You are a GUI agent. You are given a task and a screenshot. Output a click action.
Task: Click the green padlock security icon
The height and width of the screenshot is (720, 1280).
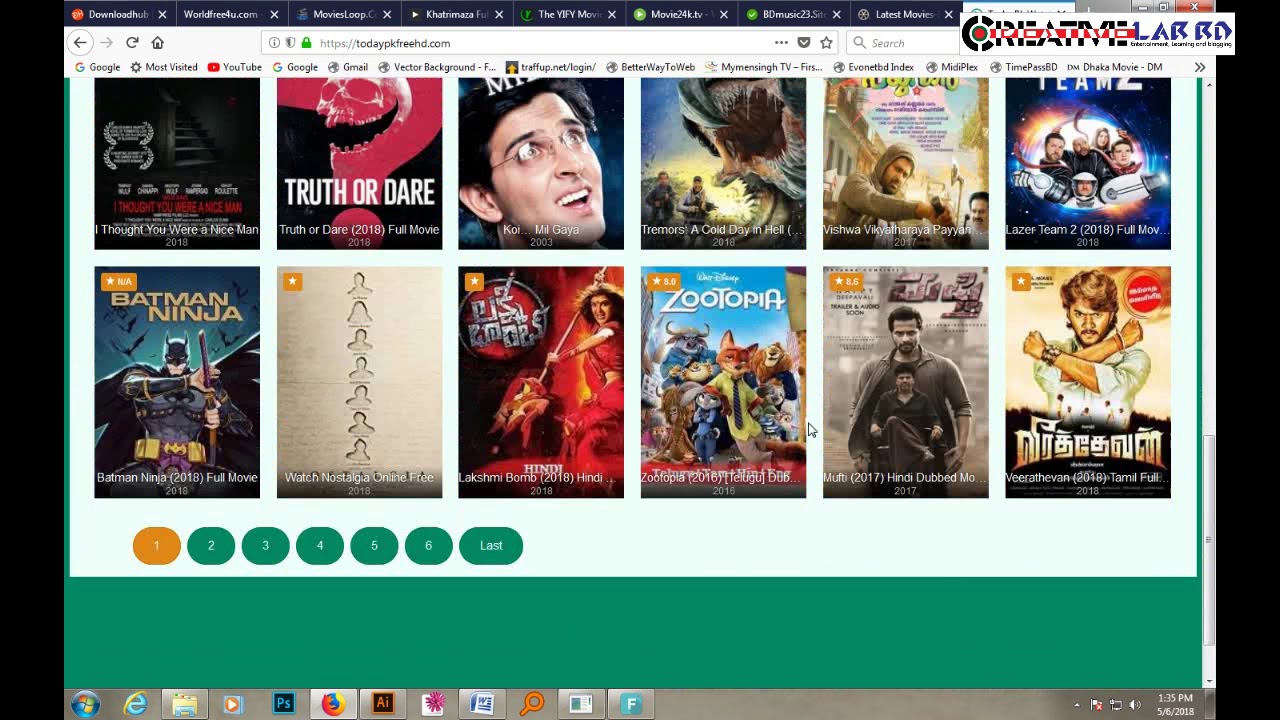306,43
